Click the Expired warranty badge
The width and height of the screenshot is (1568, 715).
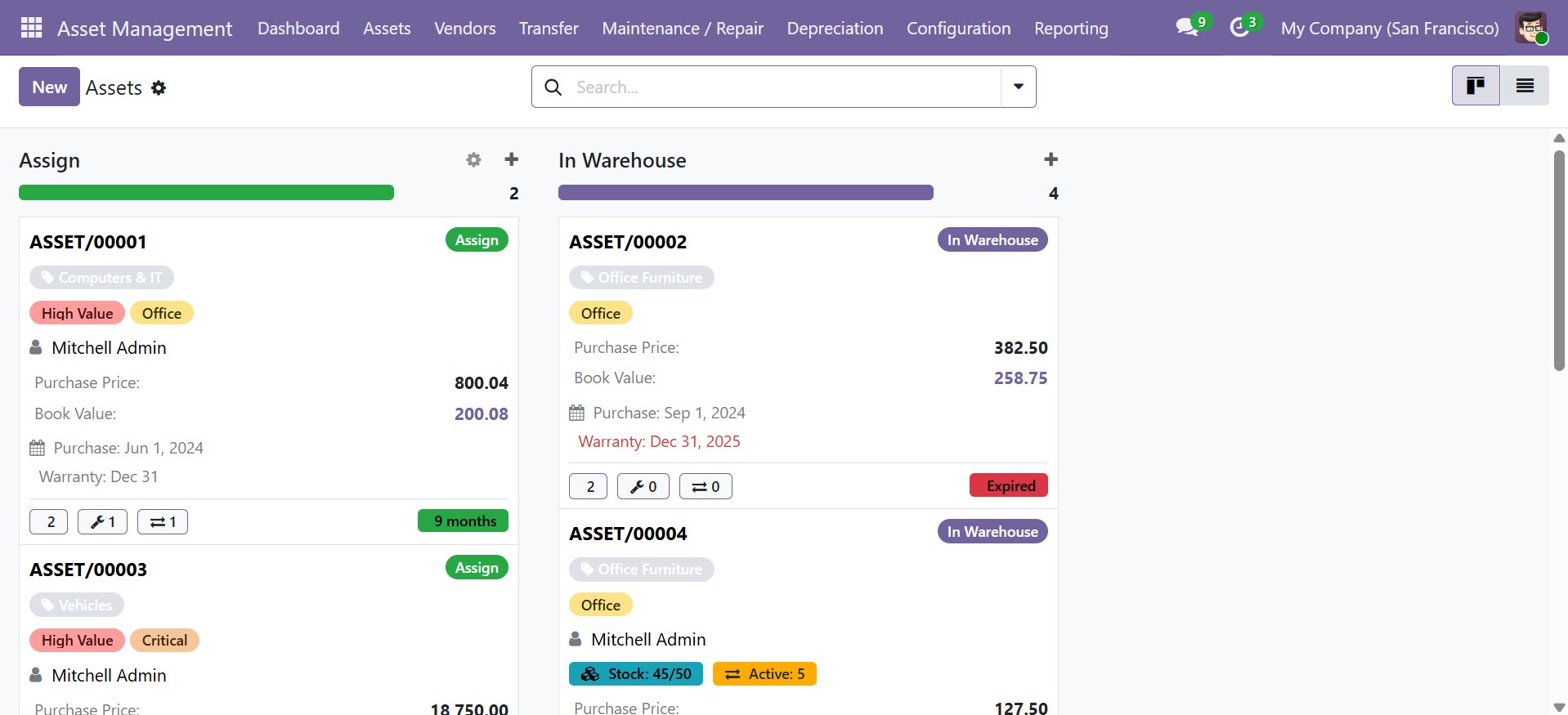(1009, 485)
